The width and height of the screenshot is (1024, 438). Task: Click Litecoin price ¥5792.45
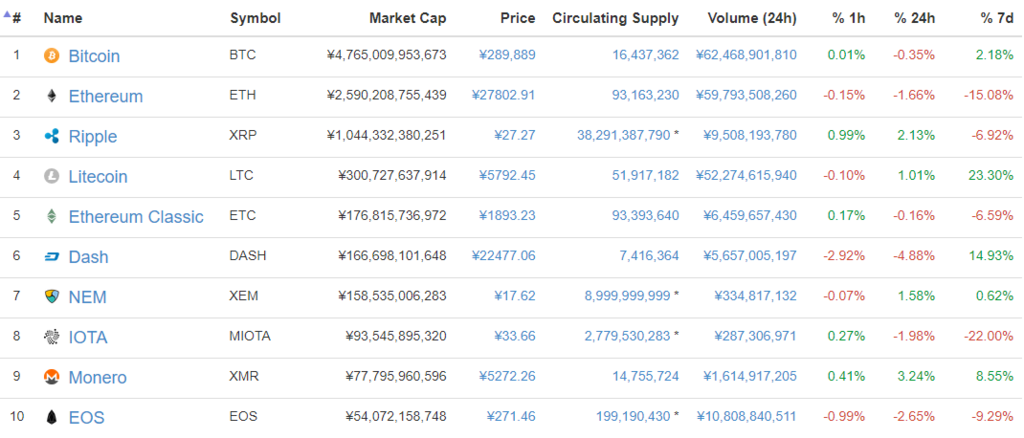[x=507, y=176]
